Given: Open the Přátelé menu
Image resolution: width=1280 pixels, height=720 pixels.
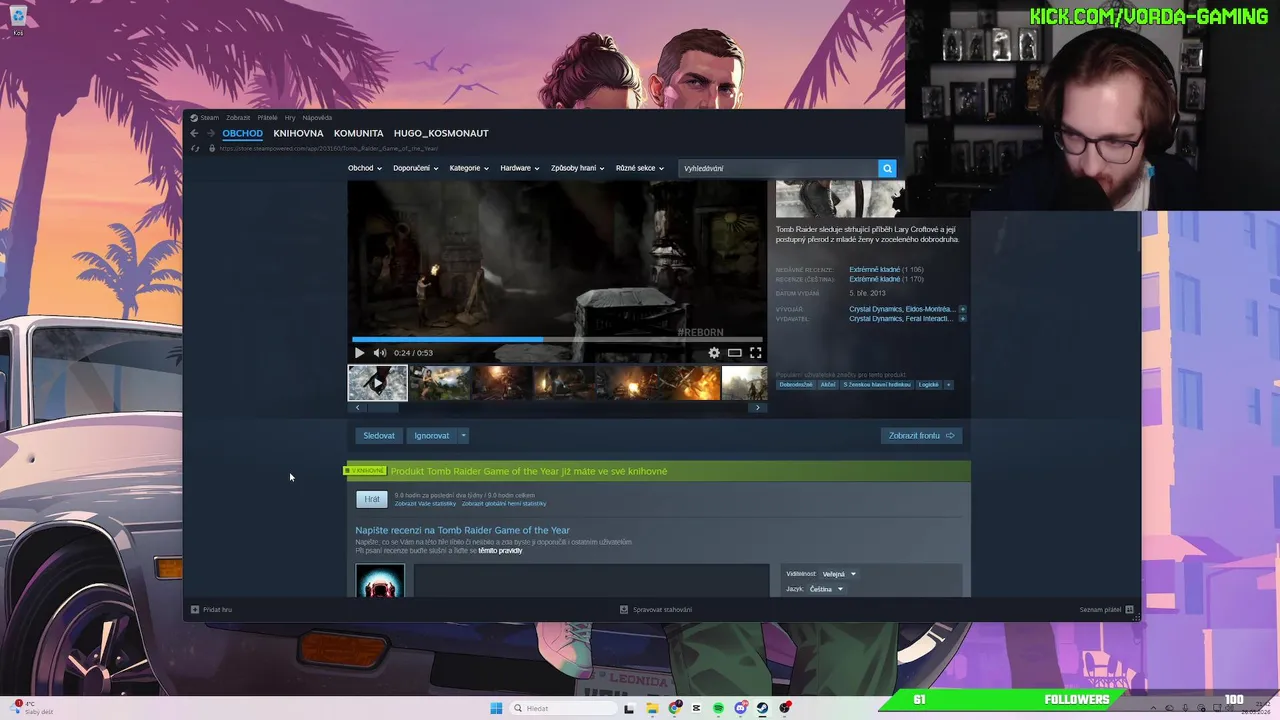Looking at the screenshot, I should point(267,118).
